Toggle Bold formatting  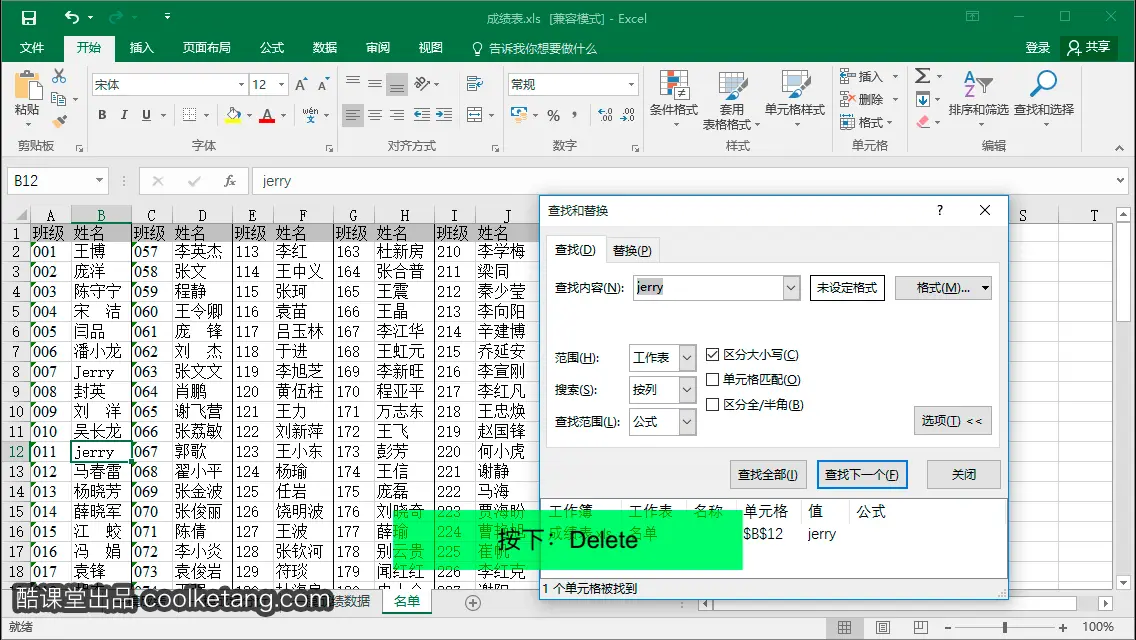[102, 115]
